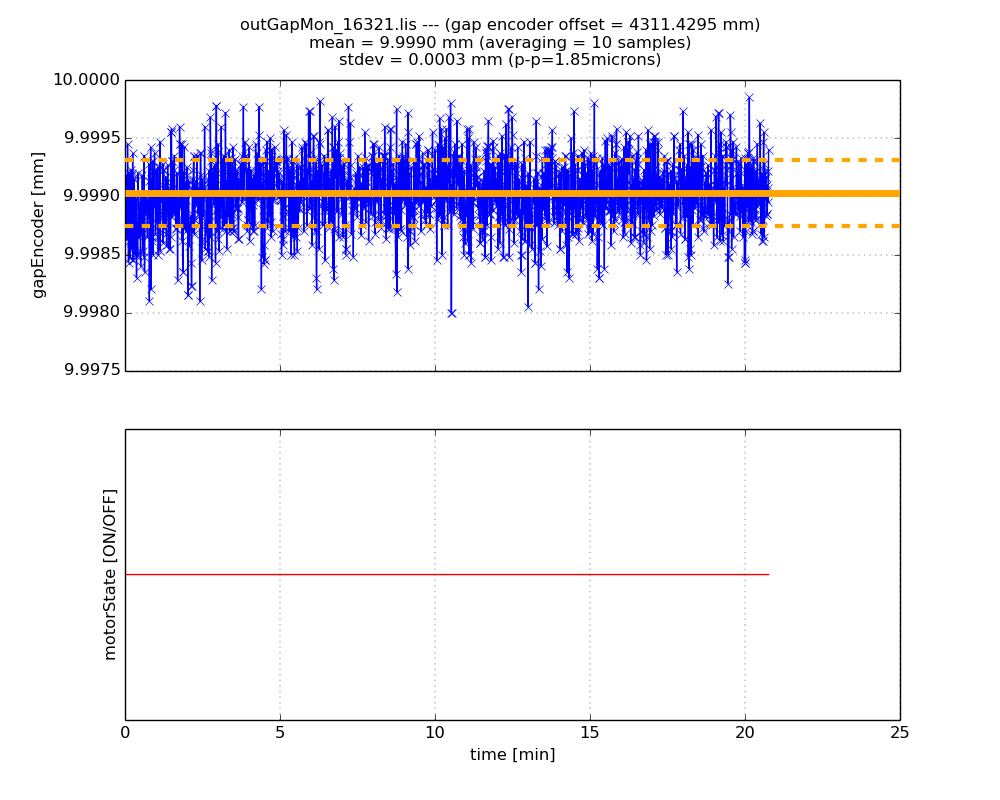The height and width of the screenshot is (800, 1000).
Task: Click the lowest data marker at 9.9980
Action: (x=451, y=313)
